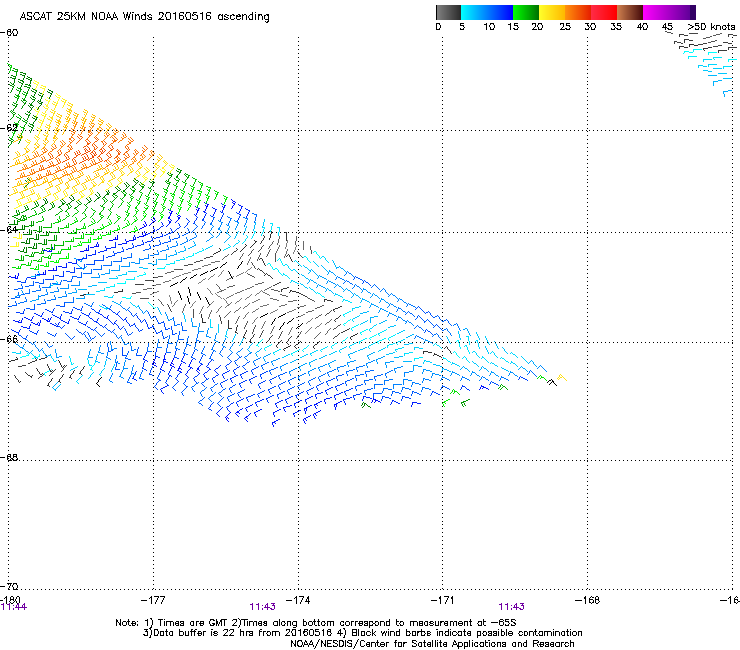Click the note line starting 'Note: 1) Times are GMT'
Screen dimensions: 740x650
316,623
